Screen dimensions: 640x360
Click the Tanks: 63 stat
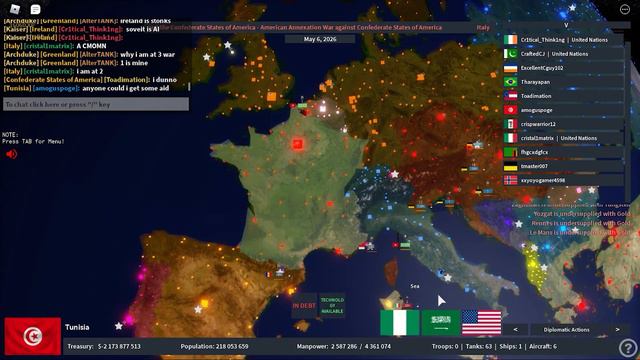coord(479,346)
